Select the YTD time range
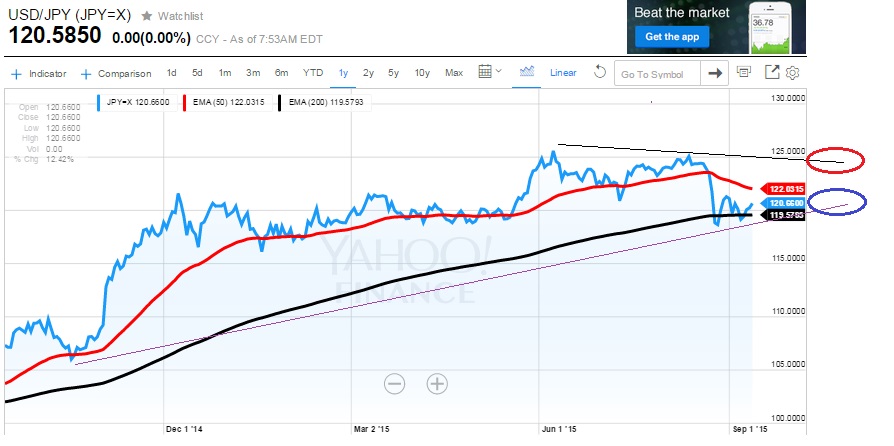 [x=313, y=73]
